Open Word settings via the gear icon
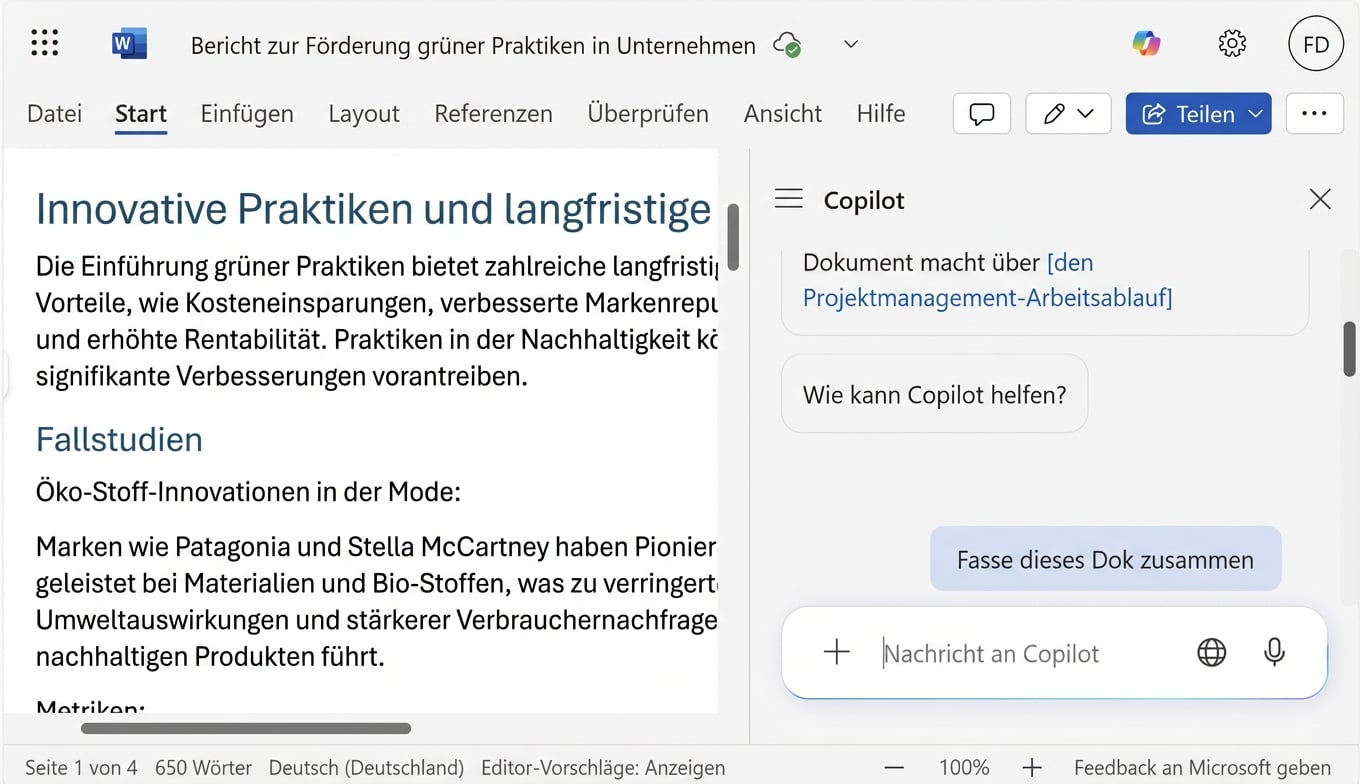The image size is (1360, 784). pos(1232,43)
